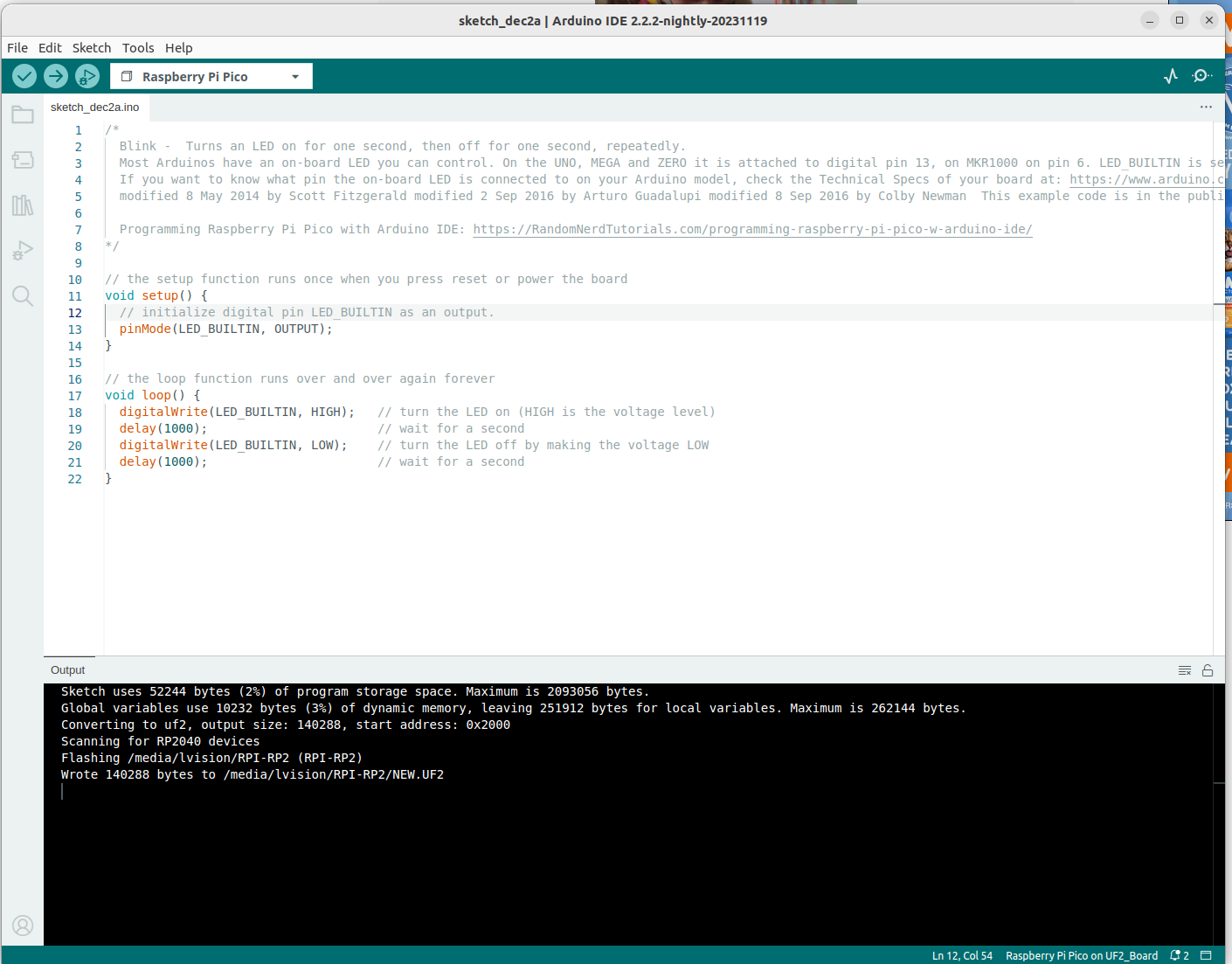Click the 'Converting to uf2' output line
Screen dimensions: 1232x964
pos(286,725)
